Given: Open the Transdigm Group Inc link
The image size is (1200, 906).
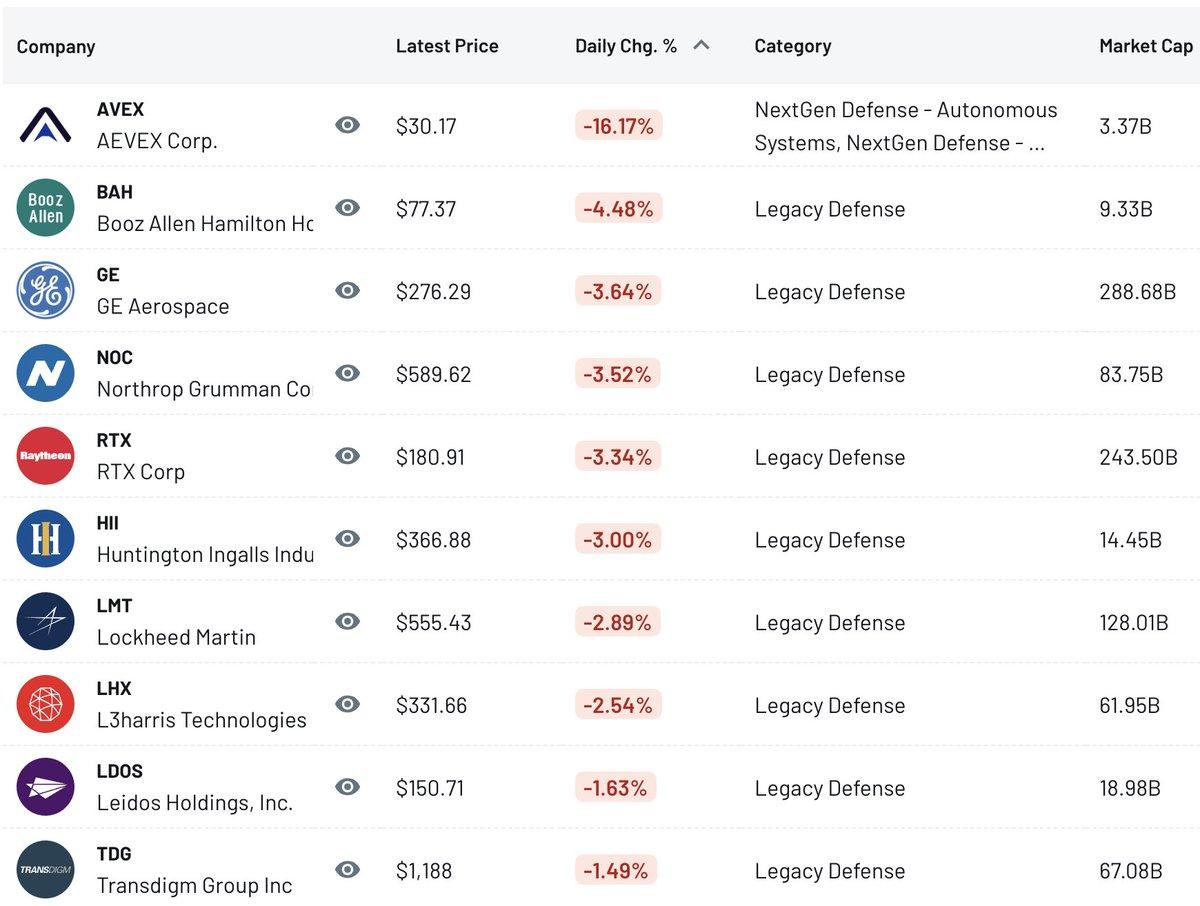Looking at the screenshot, I should pos(194,885).
